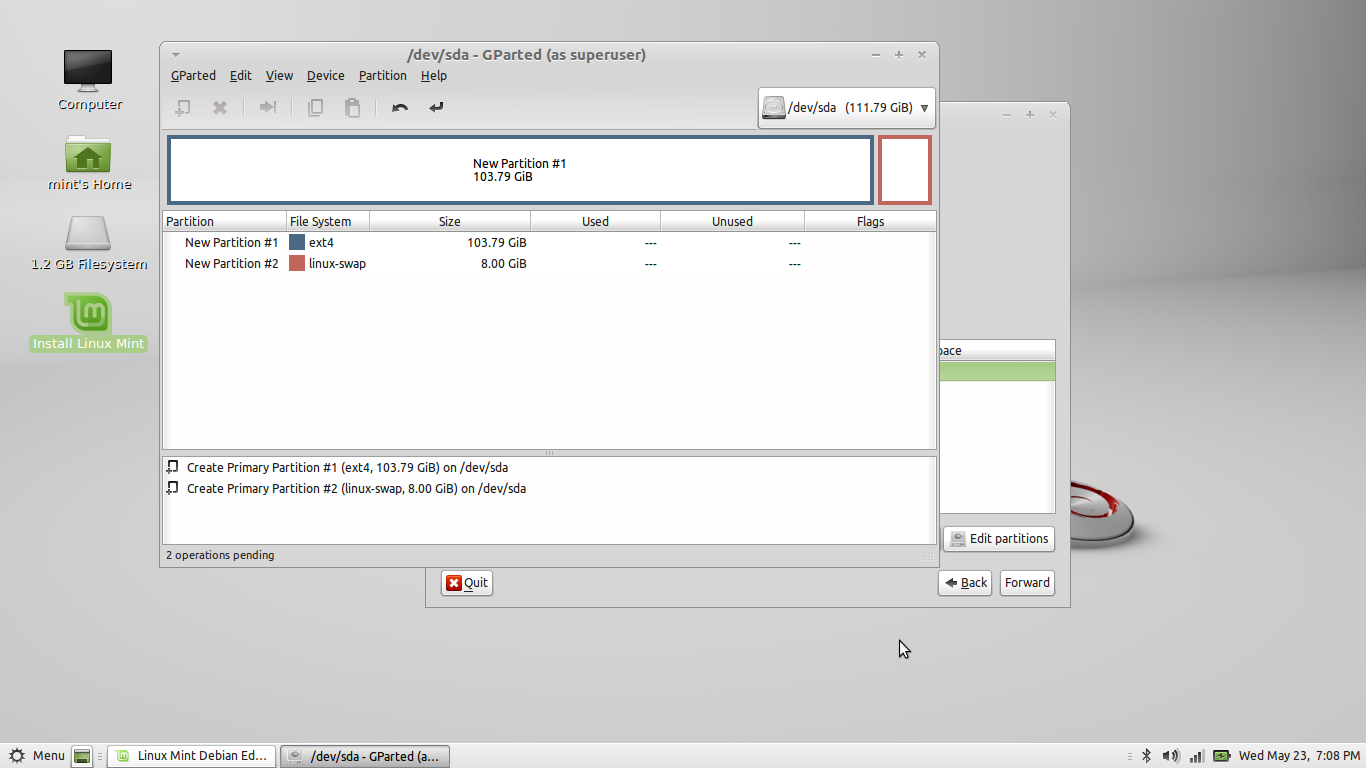The width and height of the screenshot is (1366, 768).
Task: Open the GParted window menu arrow
Action: (176, 55)
